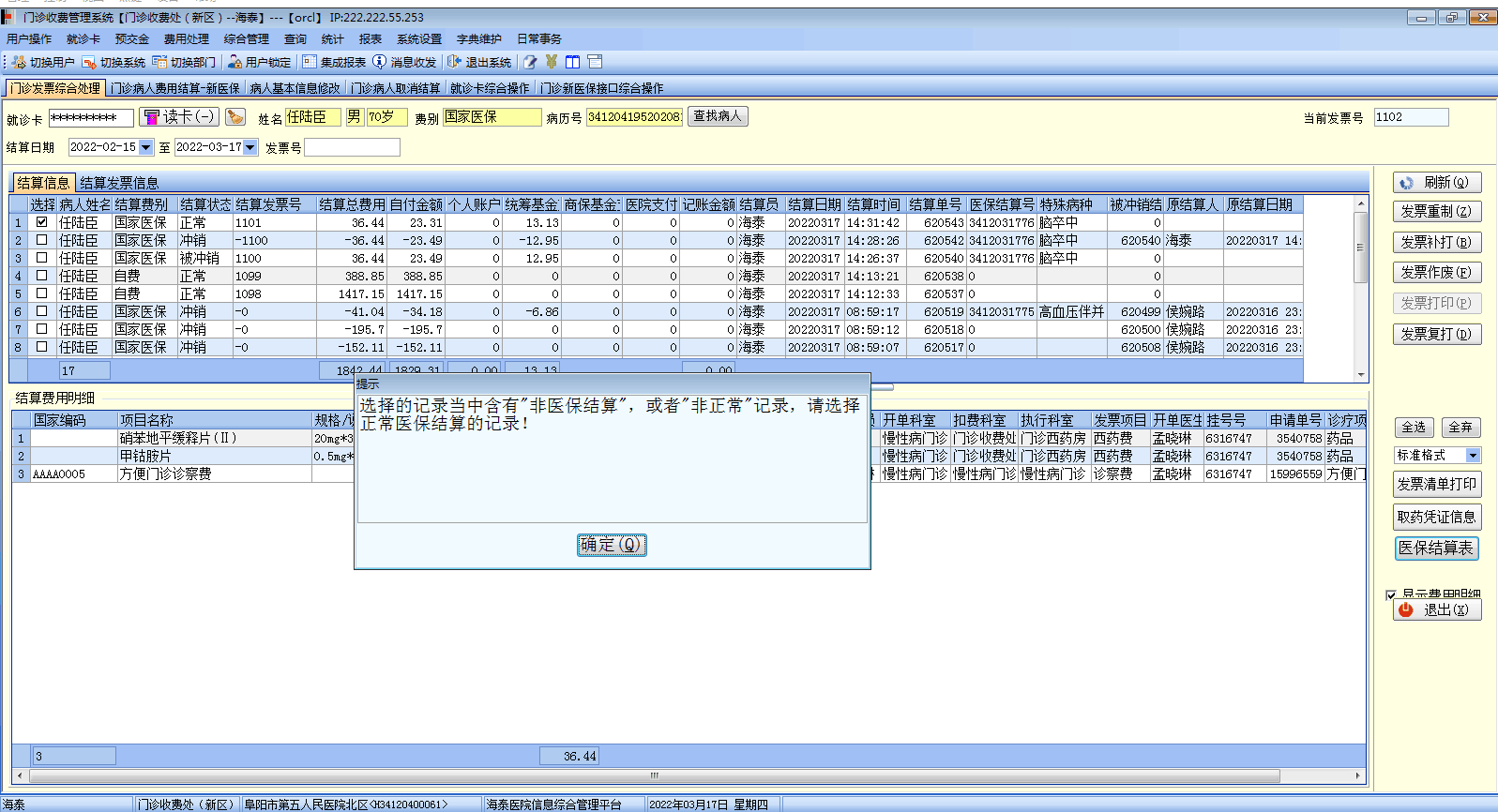This screenshot has width=1498, height=812.
Task: Open 集成报表 integrated reports toolbar icon
Action: 310,62
